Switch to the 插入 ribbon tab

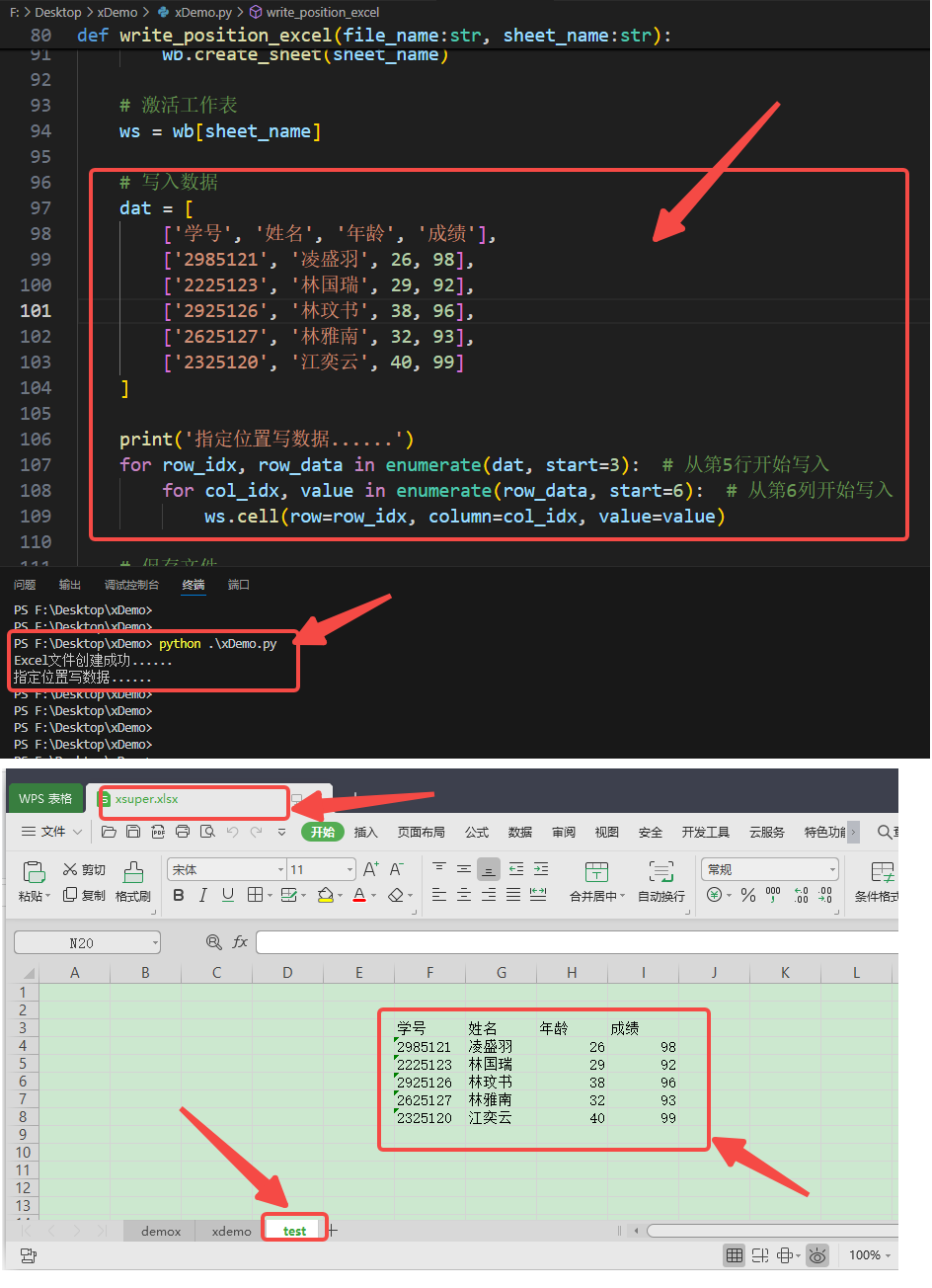click(366, 832)
